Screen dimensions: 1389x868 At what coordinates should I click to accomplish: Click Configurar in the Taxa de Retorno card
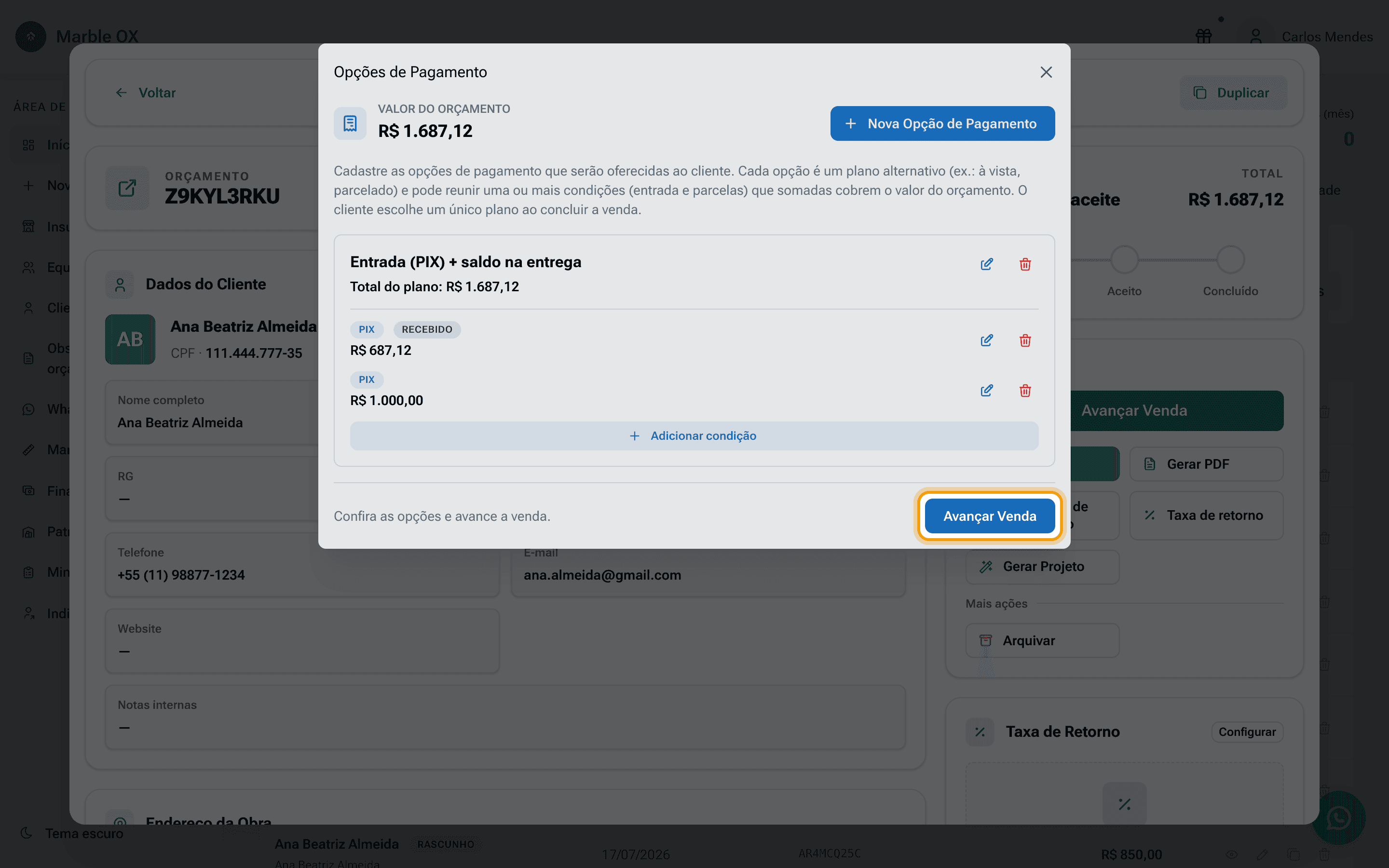pos(1247,732)
